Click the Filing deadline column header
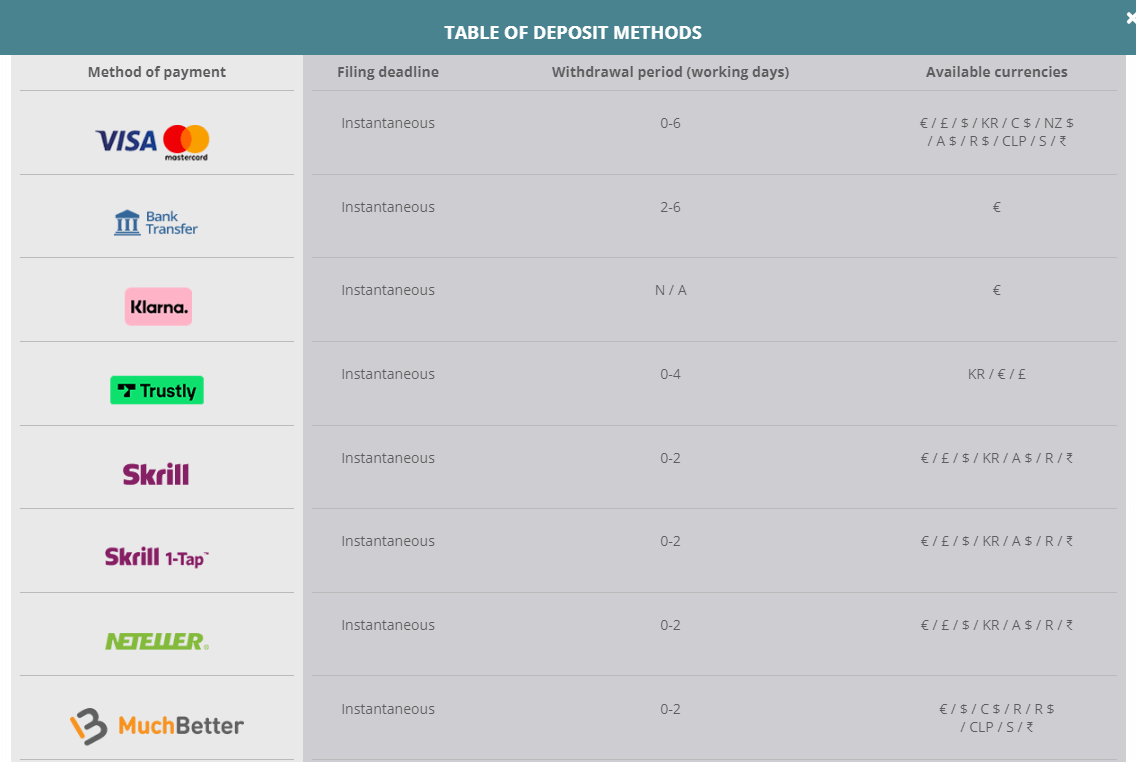This screenshot has height=762, width=1136. 388,72
